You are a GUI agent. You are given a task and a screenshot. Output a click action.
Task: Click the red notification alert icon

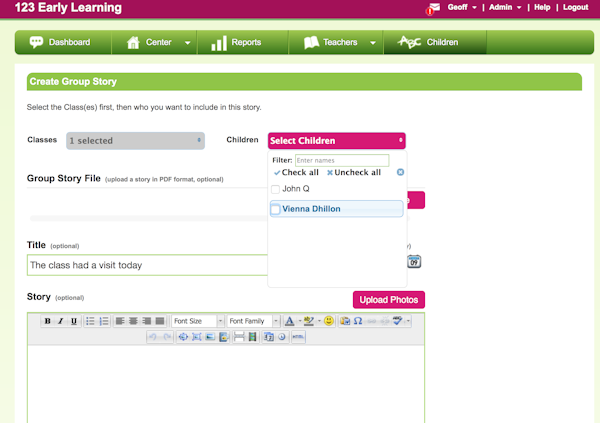(x=433, y=9)
